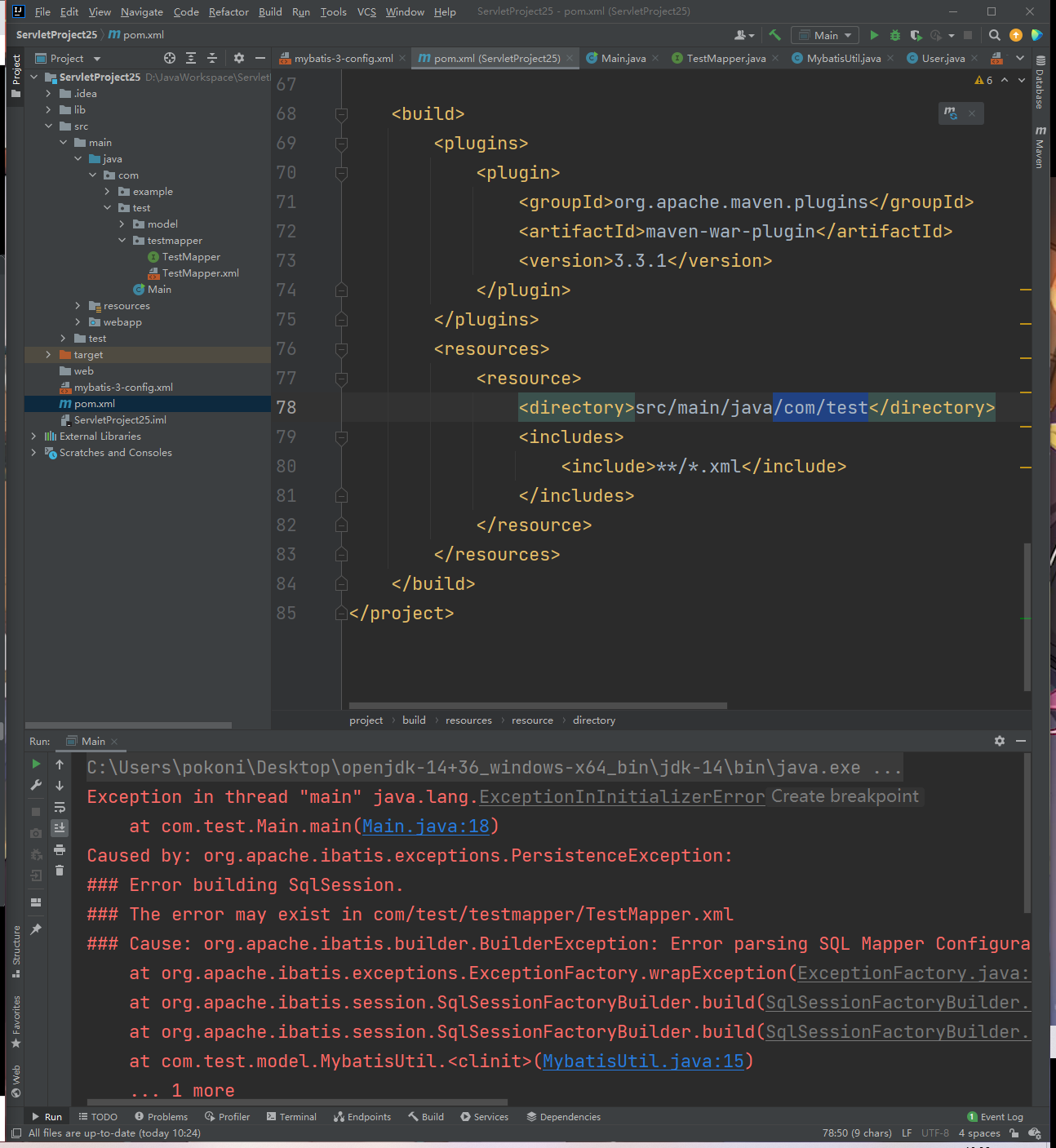Rerun Main in the Run panel

click(x=36, y=764)
